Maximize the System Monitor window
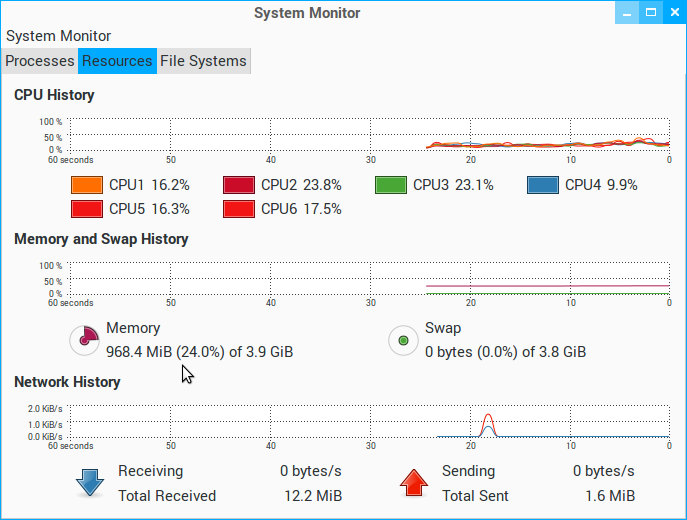This screenshot has width=687, height=520. 650,13
